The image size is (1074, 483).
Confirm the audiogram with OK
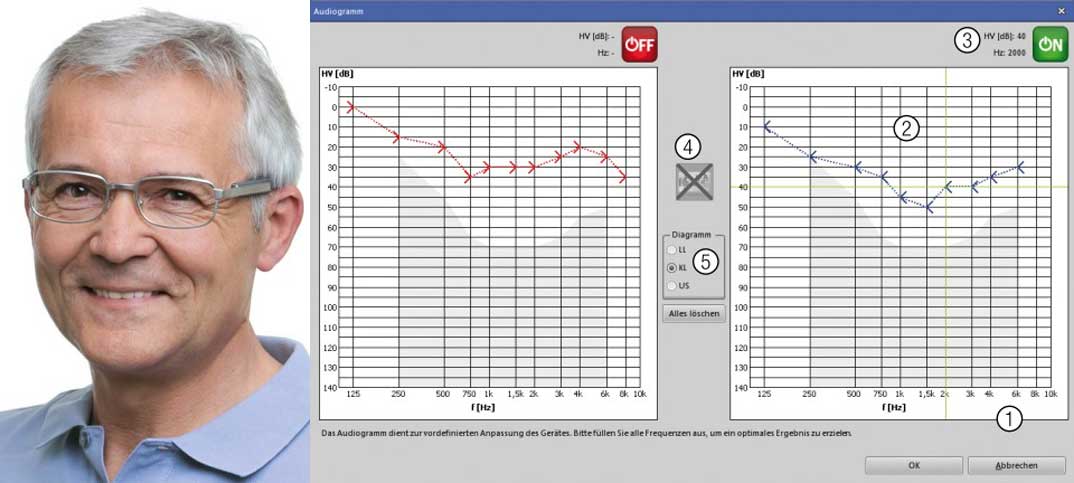[x=914, y=465]
